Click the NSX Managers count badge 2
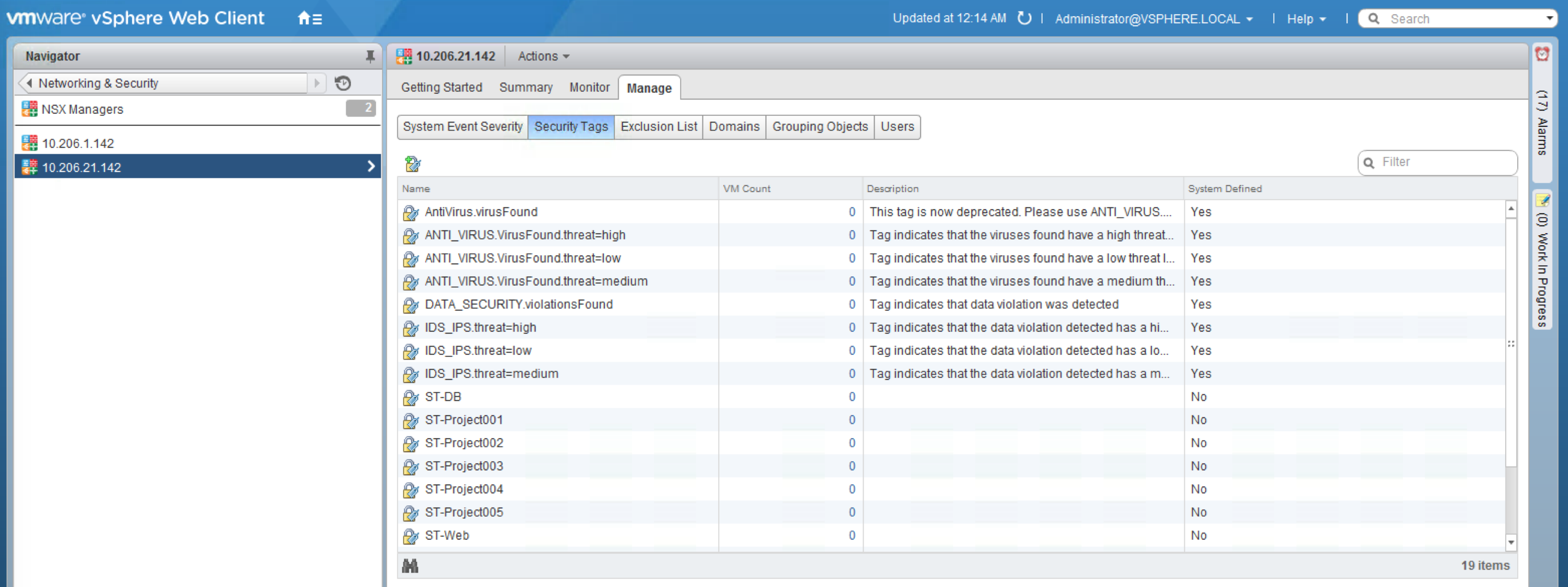This screenshot has height=587, width=1568. (x=360, y=108)
